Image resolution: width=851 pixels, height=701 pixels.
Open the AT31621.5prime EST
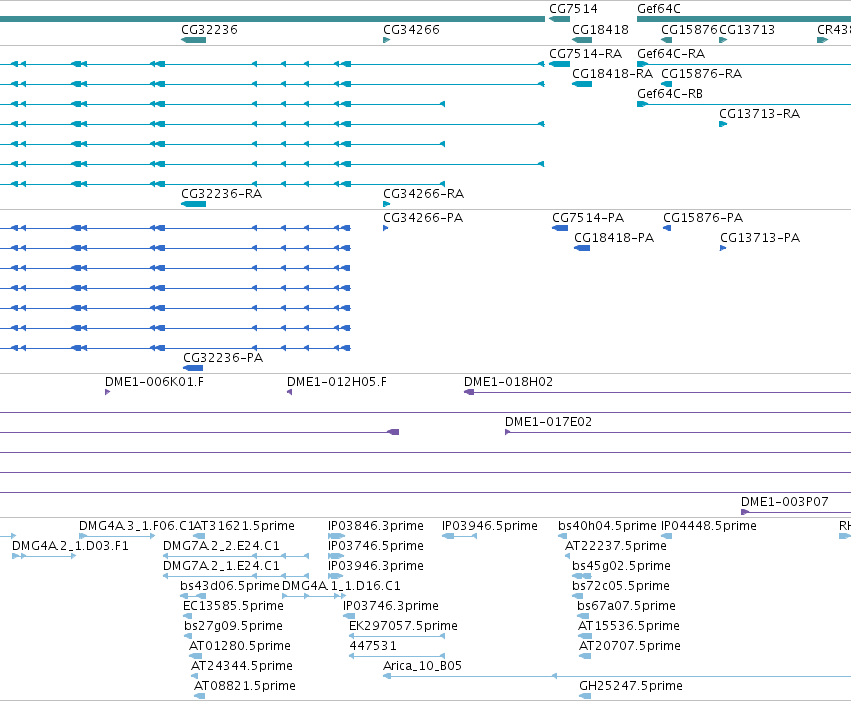click(199, 536)
